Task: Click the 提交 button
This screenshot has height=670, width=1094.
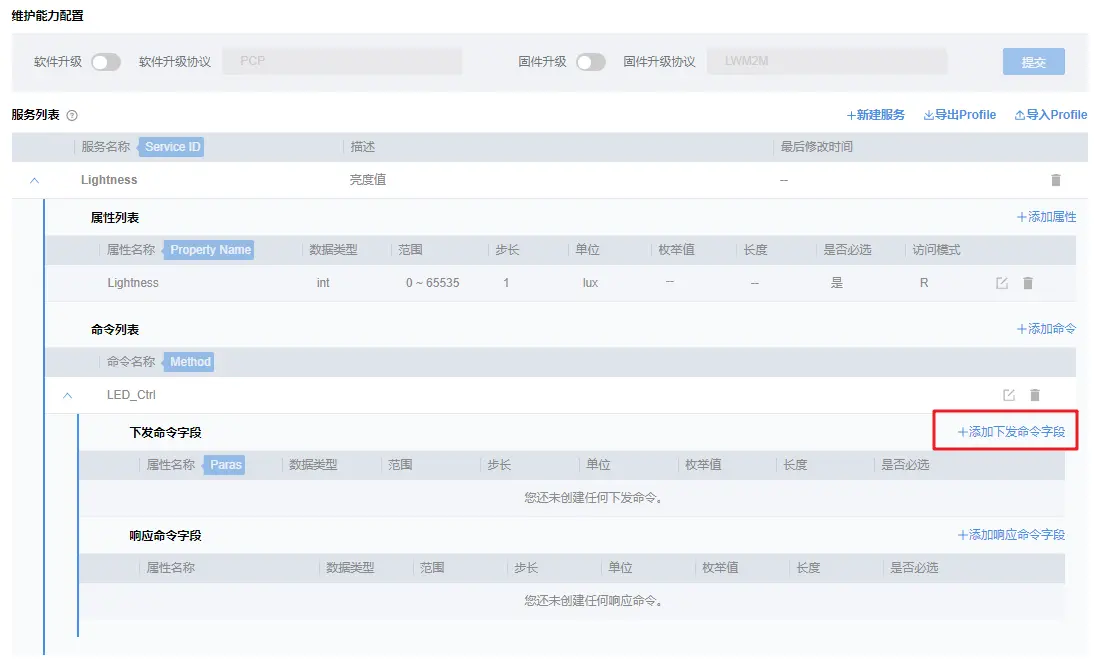Action: (x=1034, y=61)
